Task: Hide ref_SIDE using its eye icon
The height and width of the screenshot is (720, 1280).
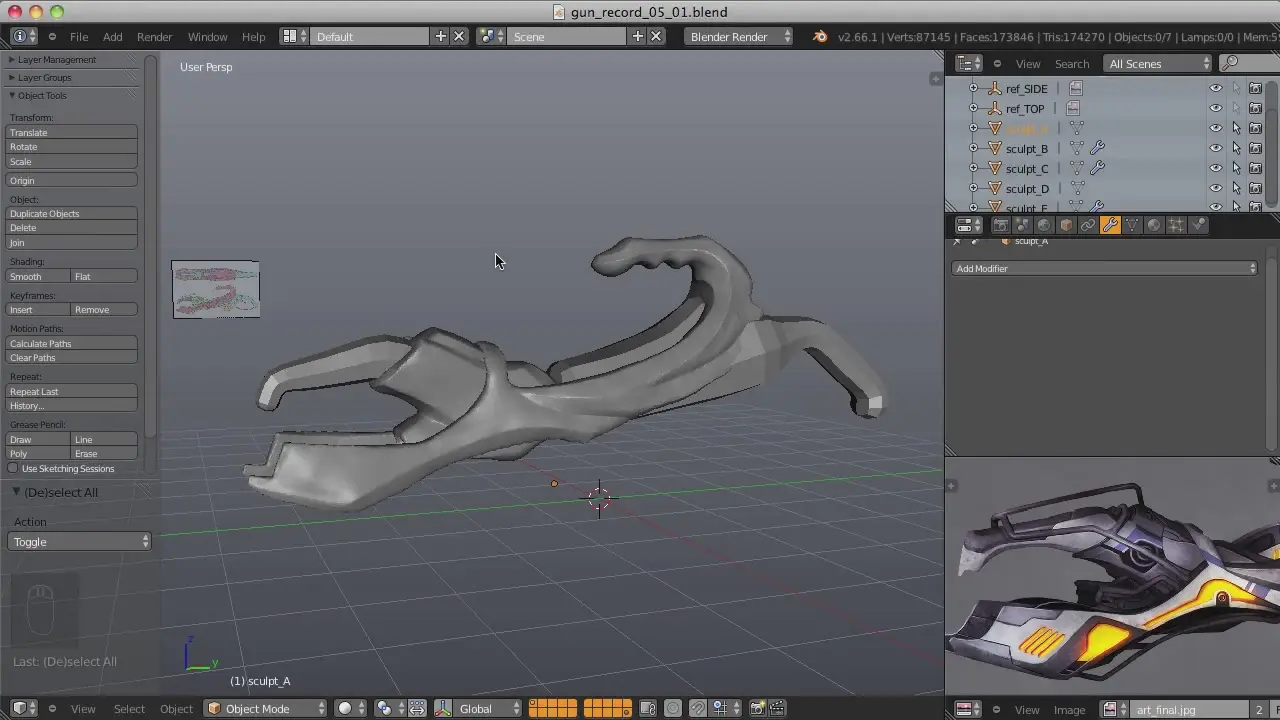Action: 1216,88
